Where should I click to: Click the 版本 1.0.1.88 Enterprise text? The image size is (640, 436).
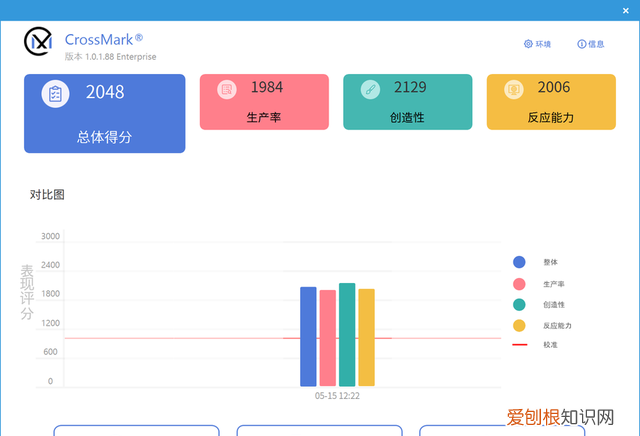tap(110, 57)
